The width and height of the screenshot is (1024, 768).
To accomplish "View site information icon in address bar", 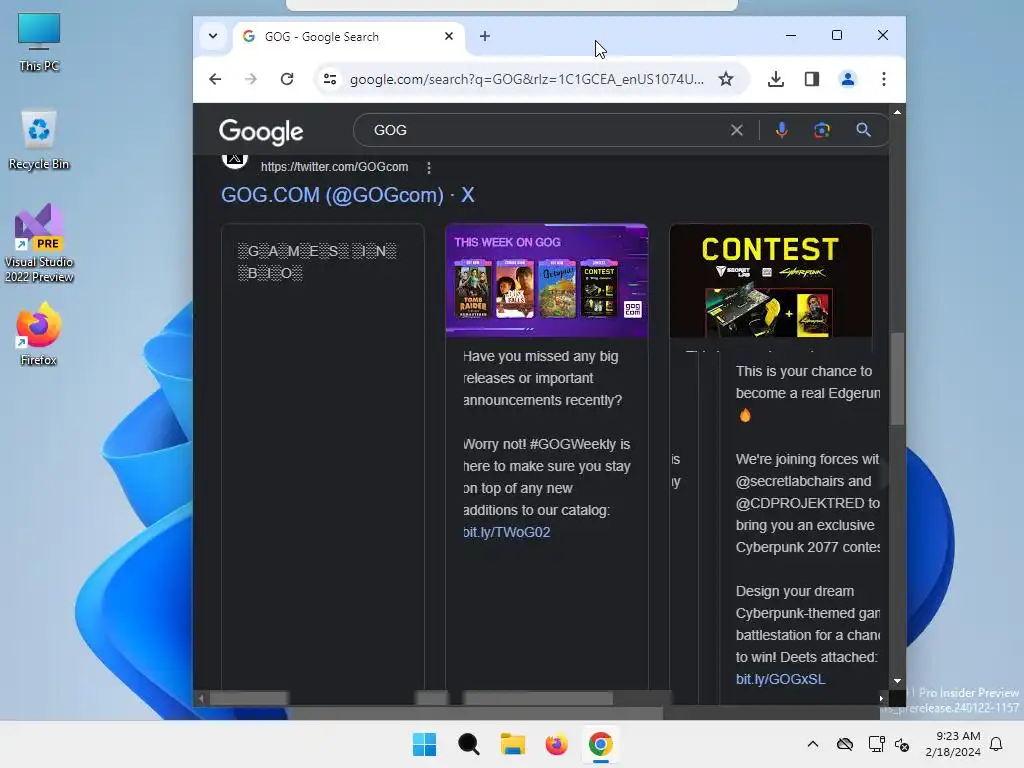I will click(x=330, y=79).
